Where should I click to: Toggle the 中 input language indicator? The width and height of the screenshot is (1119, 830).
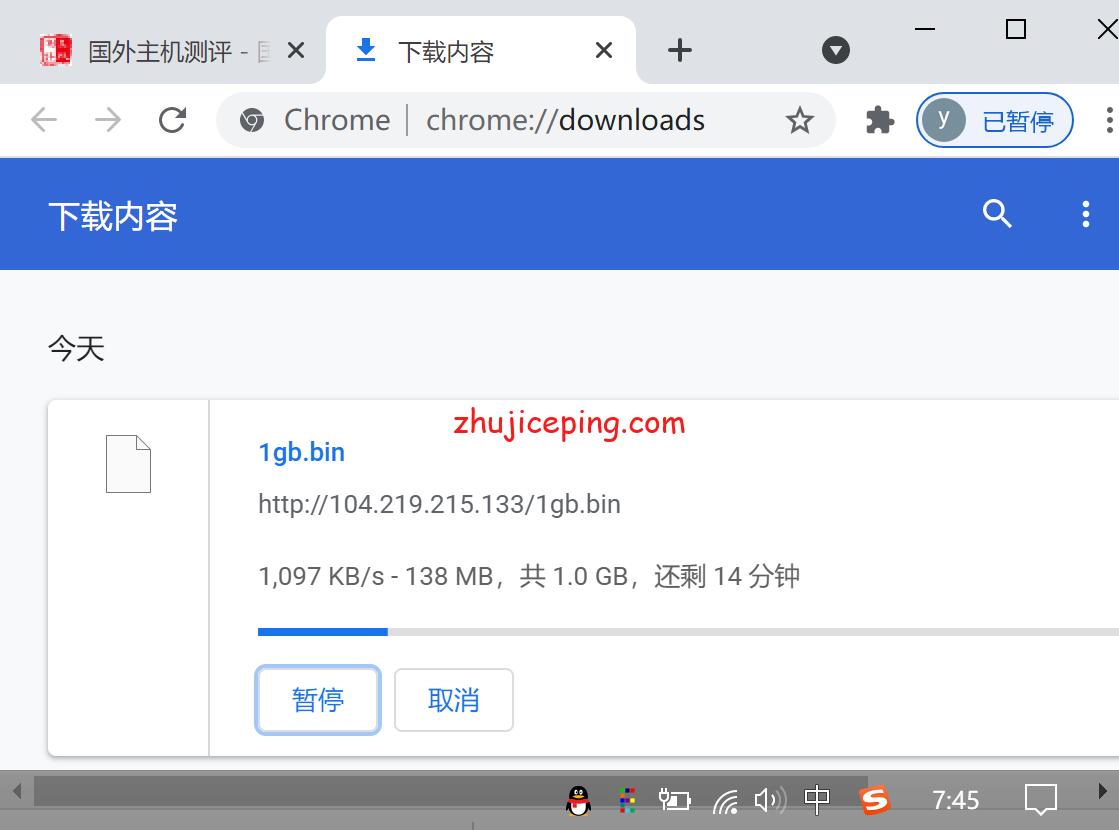817,800
